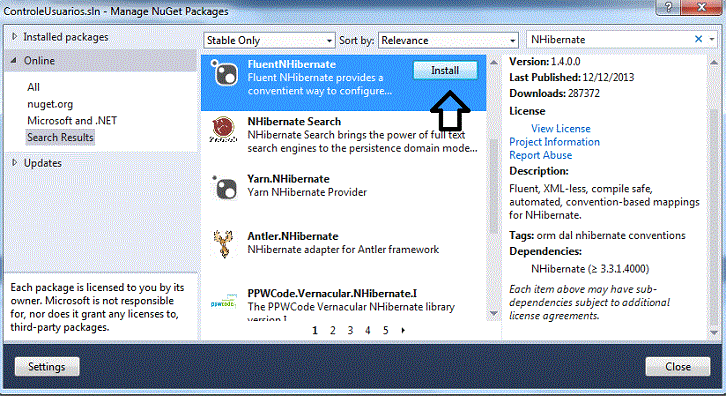
Task: Click the PPWCode package logo icon
Action: [224, 302]
